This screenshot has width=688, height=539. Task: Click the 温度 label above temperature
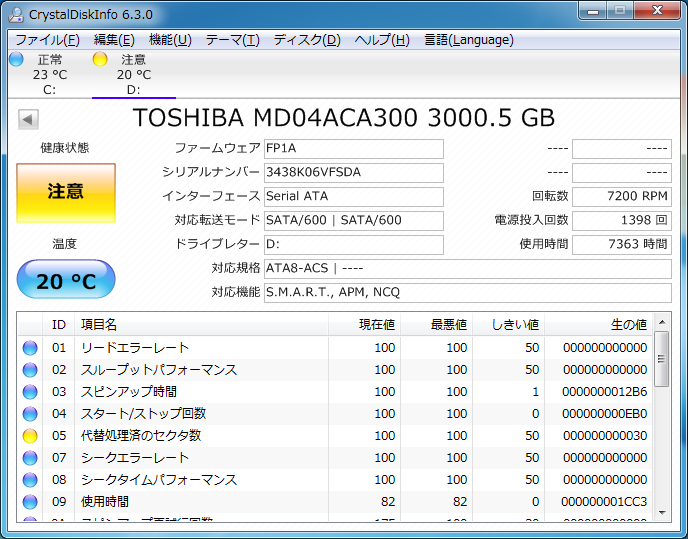(65, 244)
